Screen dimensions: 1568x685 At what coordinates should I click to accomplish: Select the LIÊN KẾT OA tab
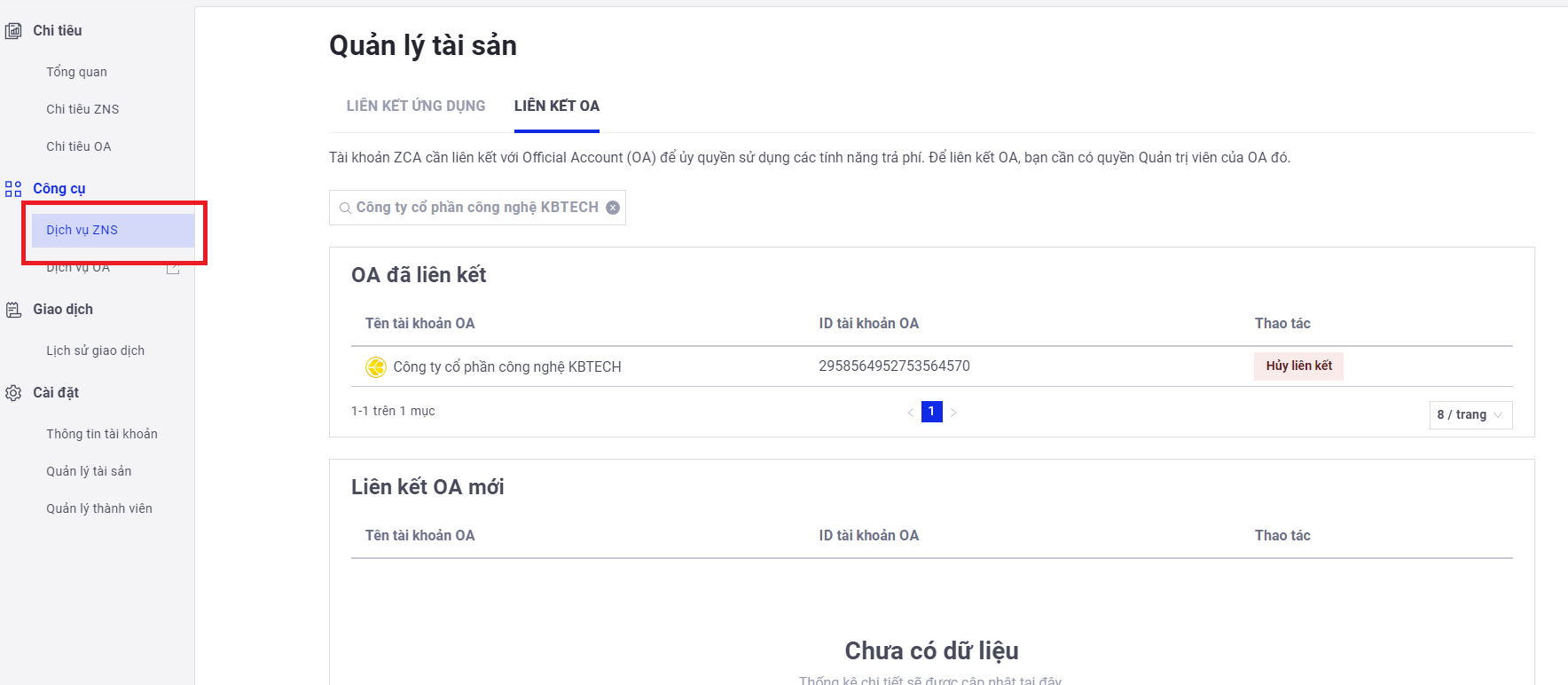(x=556, y=106)
